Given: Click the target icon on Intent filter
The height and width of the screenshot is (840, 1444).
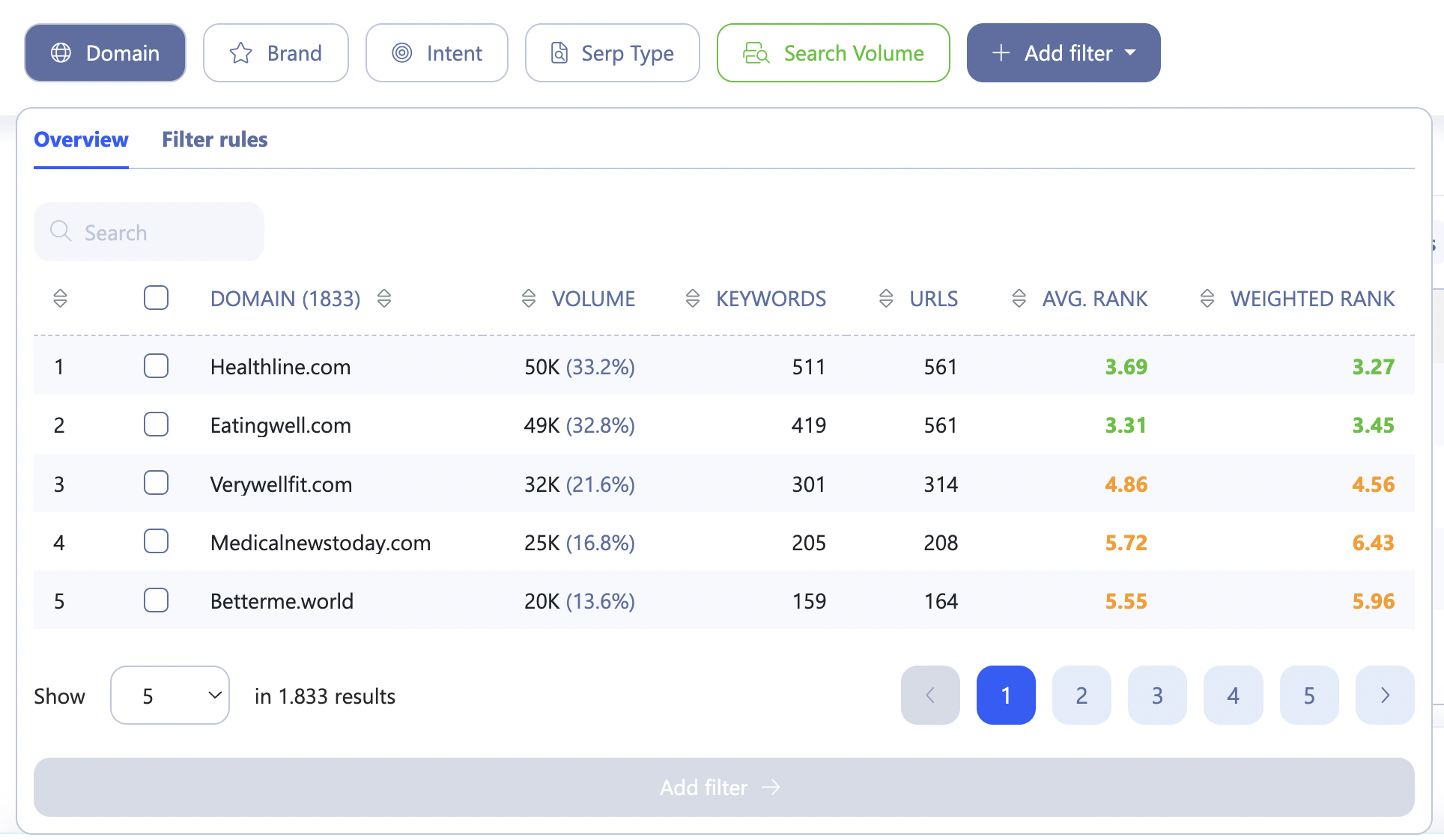Looking at the screenshot, I should (x=402, y=53).
